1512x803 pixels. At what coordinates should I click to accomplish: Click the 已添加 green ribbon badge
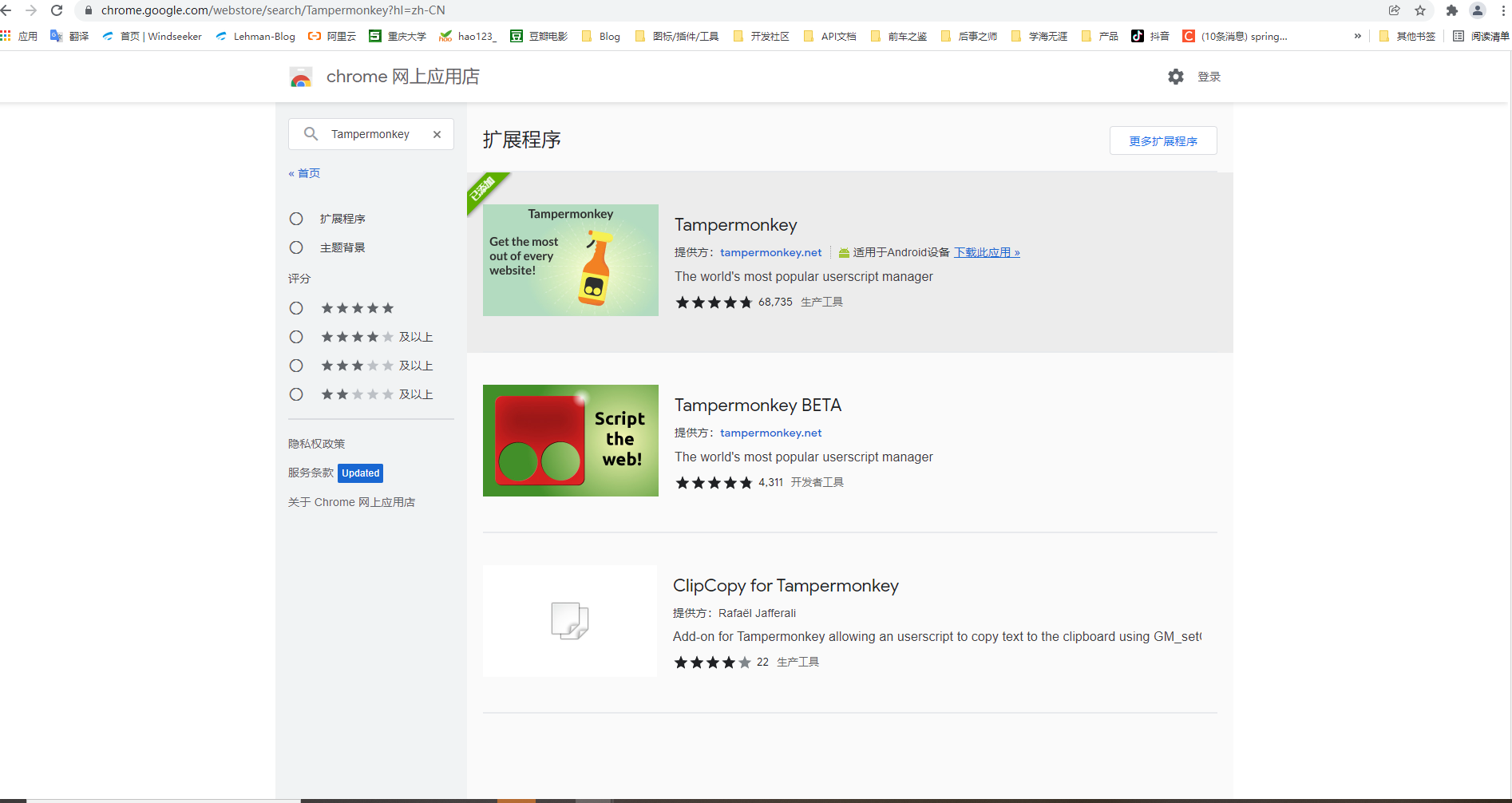tap(484, 190)
